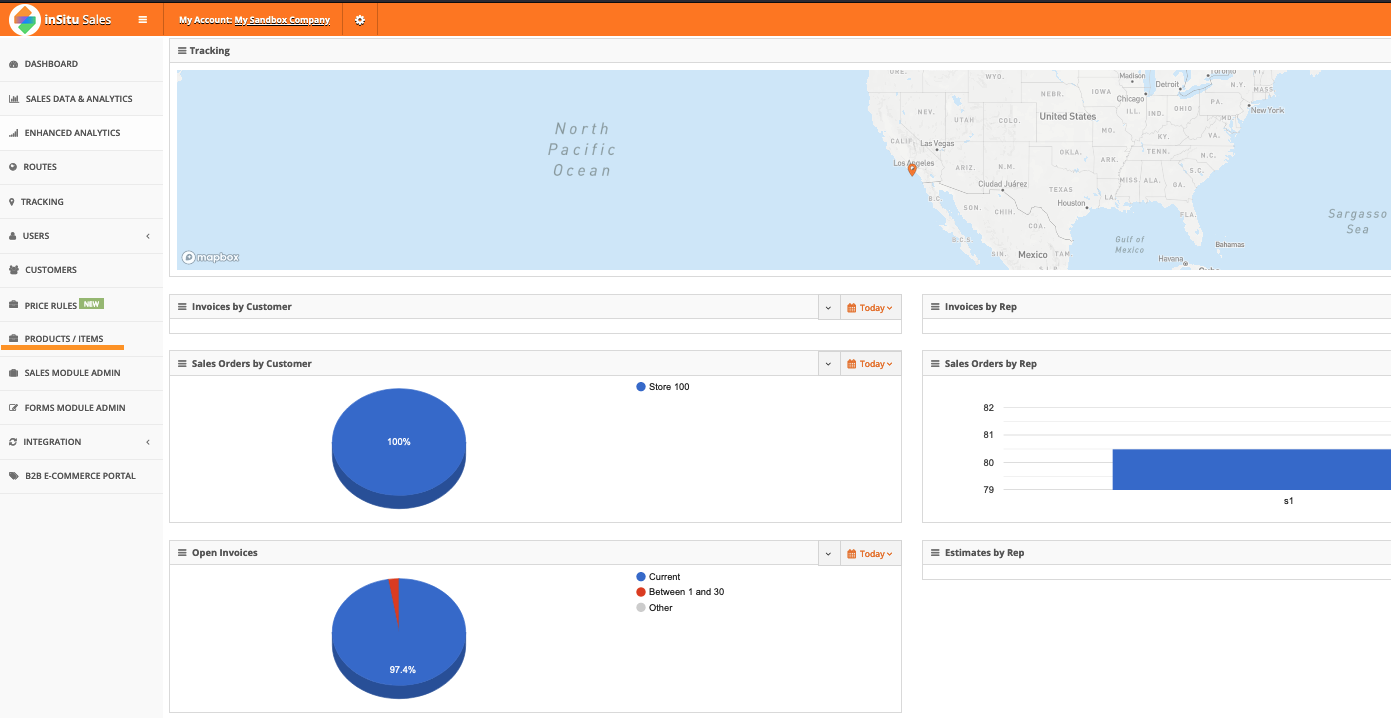1391x718 pixels.
Task: Click the blue 100% pie chart slice
Action: (x=398, y=442)
